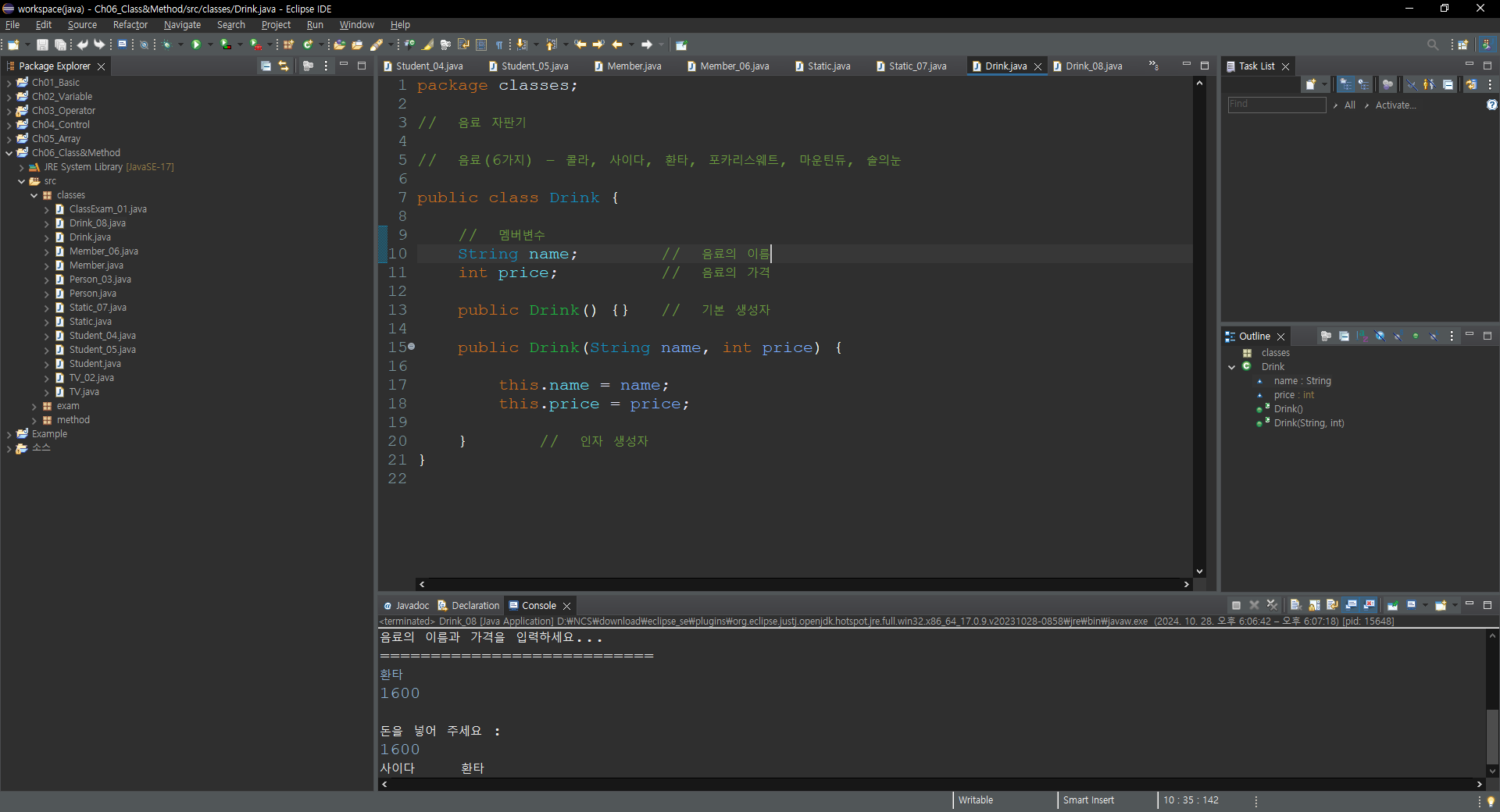The image size is (1500, 812).
Task: Show hidden editor tabs list
Action: (x=1154, y=66)
